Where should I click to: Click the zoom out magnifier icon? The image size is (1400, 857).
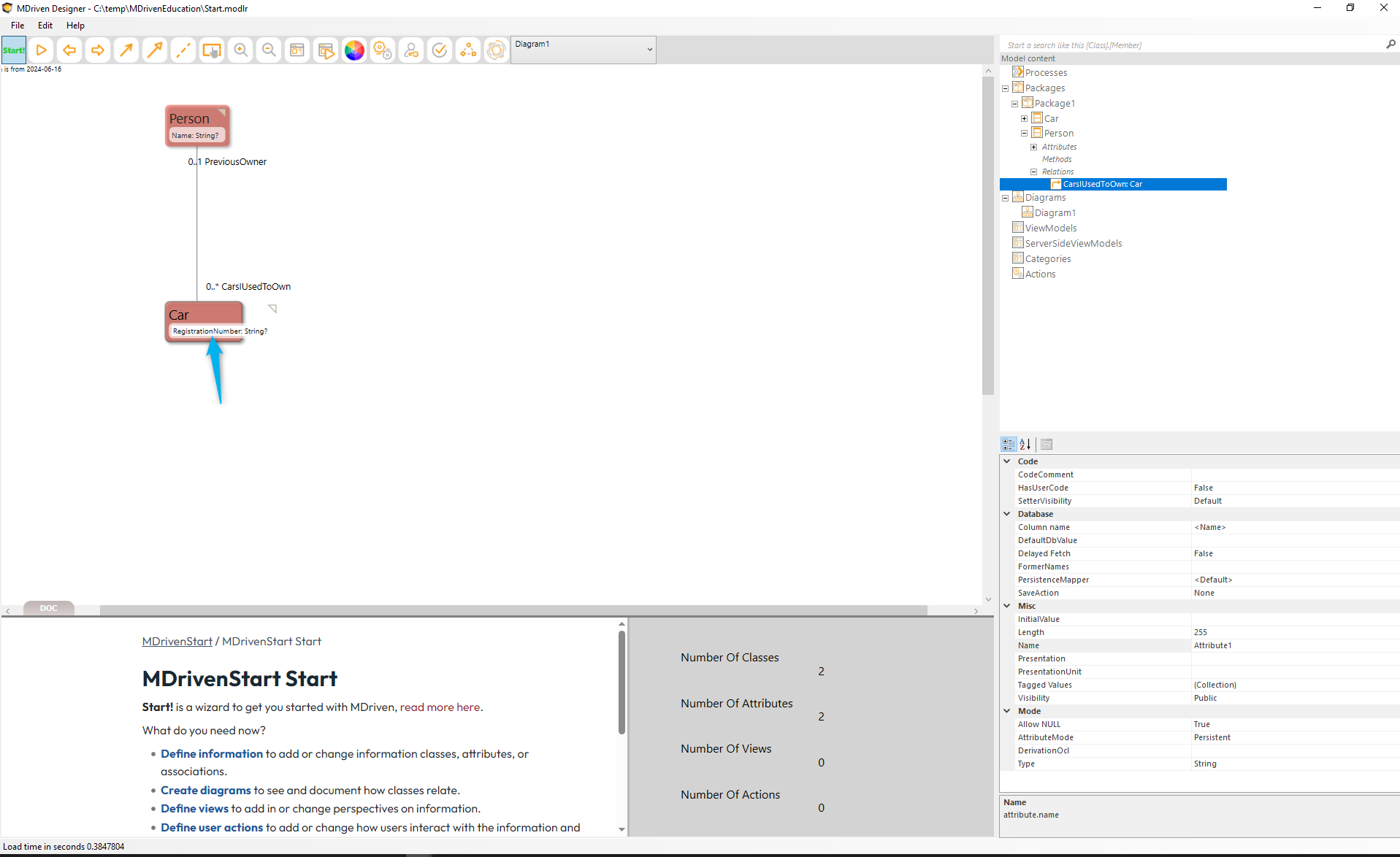(x=269, y=50)
